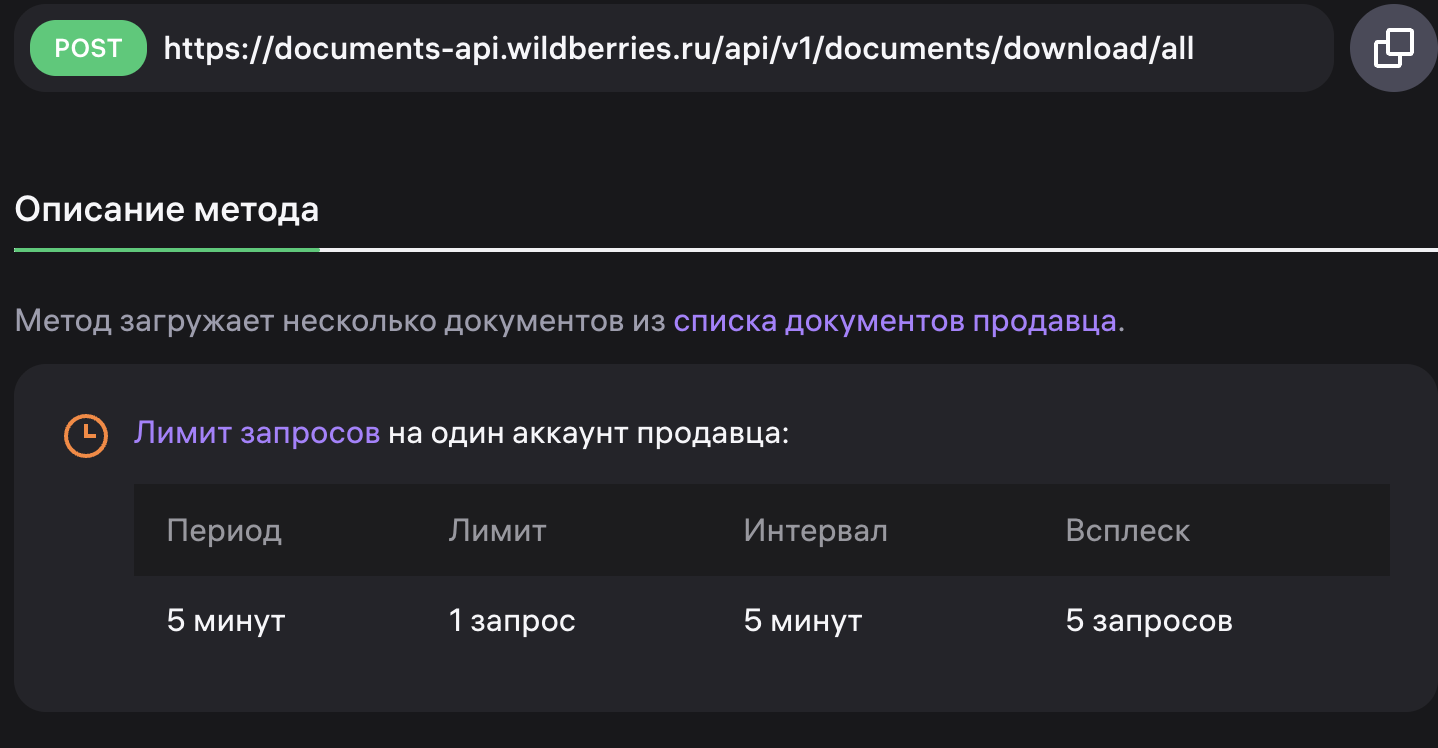1438x748 pixels.
Task: Click the '5 минут' interval cell
Action: pyautogui.click(x=802, y=621)
